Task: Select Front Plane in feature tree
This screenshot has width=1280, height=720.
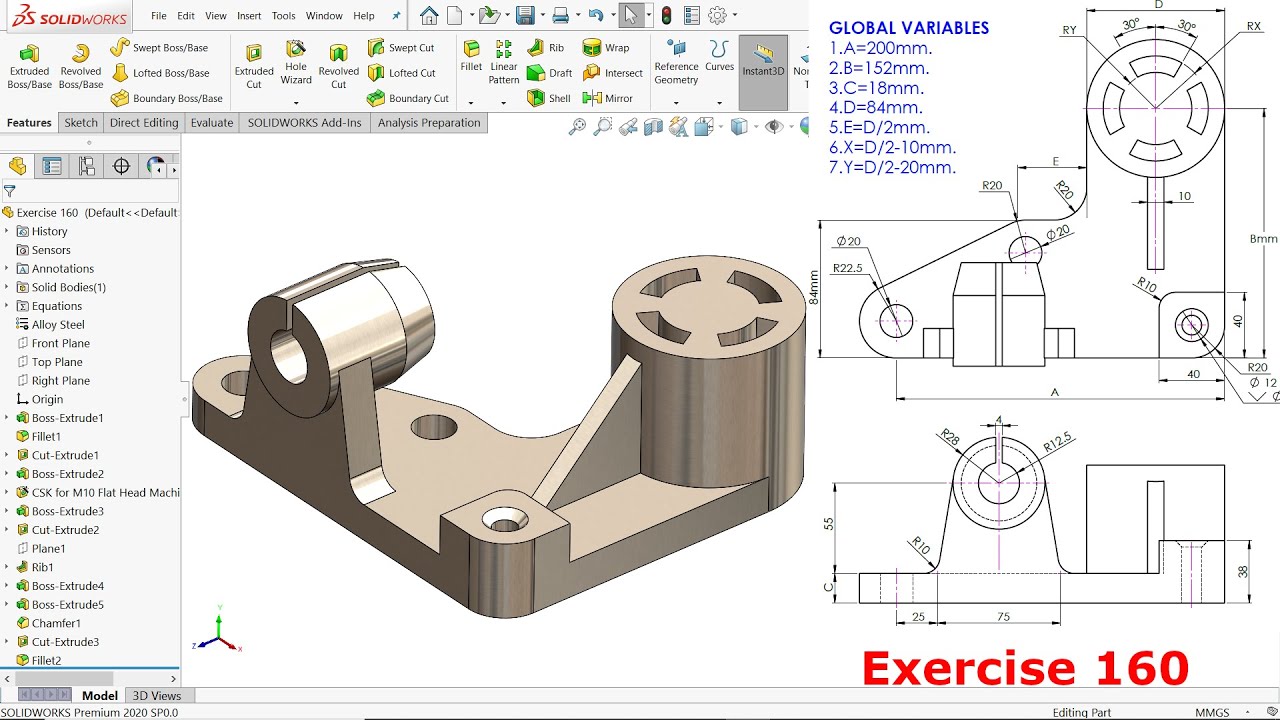Action: (53, 343)
